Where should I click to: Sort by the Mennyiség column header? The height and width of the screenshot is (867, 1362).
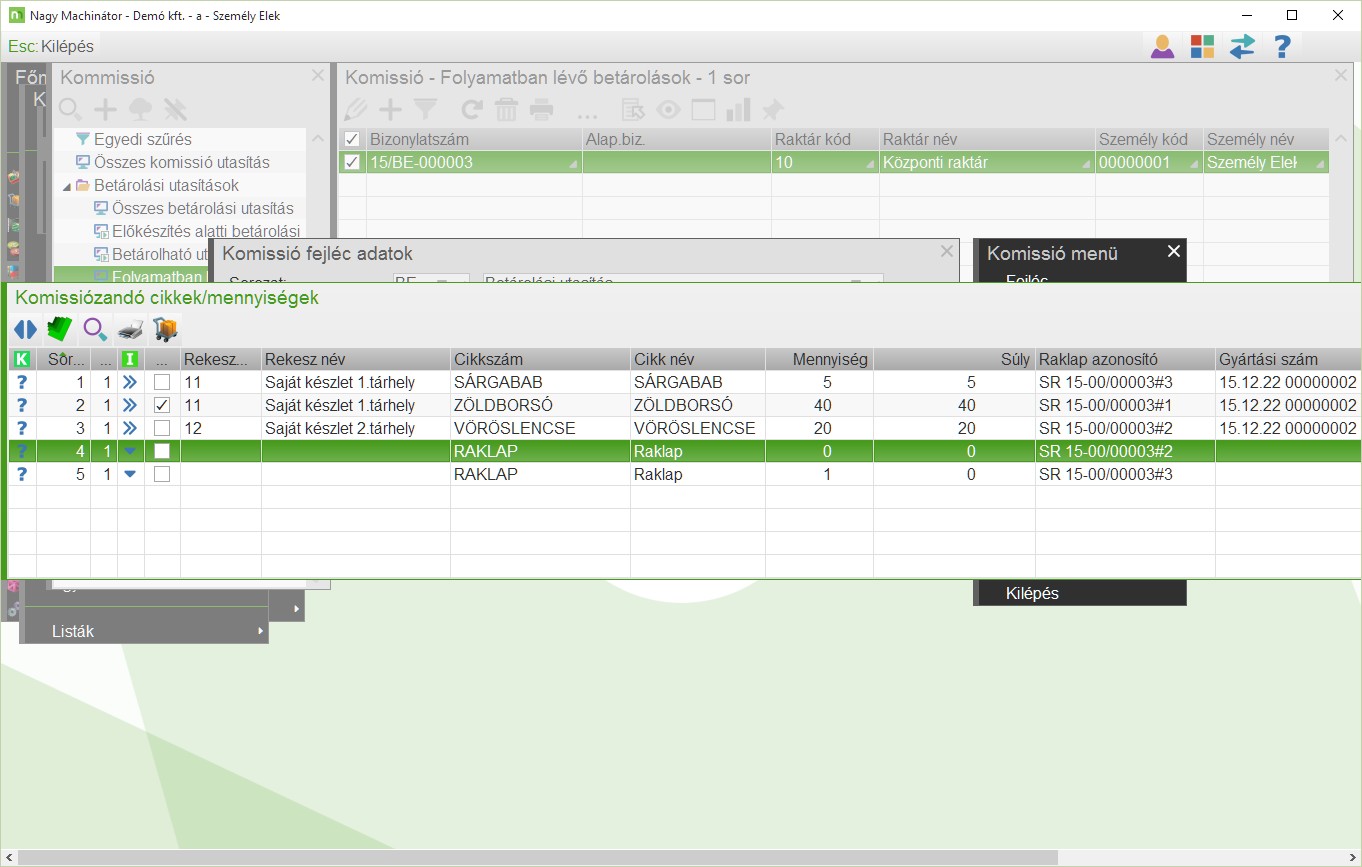[x=819, y=359]
